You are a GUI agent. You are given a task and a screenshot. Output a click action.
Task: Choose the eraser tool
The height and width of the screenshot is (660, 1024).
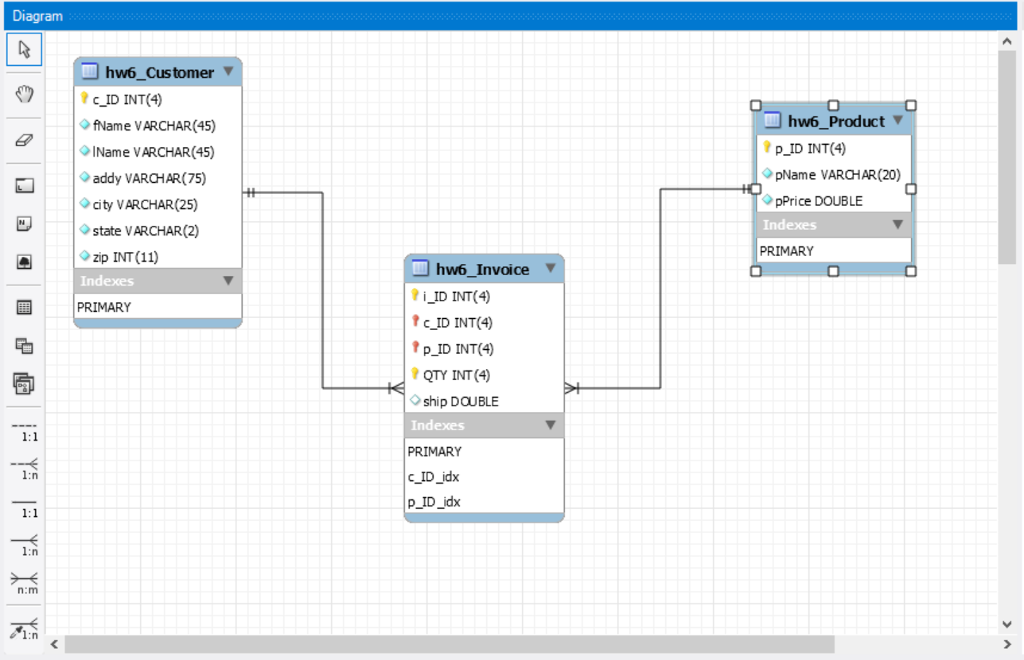(24, 141)
